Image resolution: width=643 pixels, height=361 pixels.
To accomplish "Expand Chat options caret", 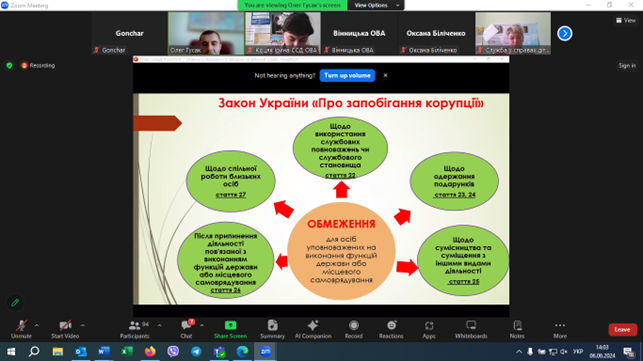I will [202, 325].
